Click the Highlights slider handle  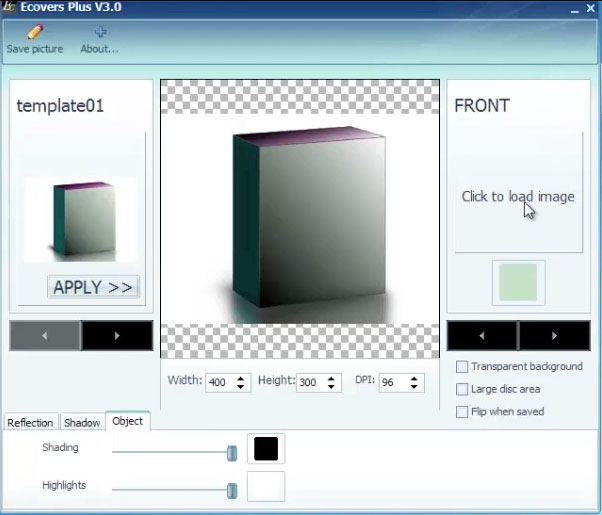(232, 491)
